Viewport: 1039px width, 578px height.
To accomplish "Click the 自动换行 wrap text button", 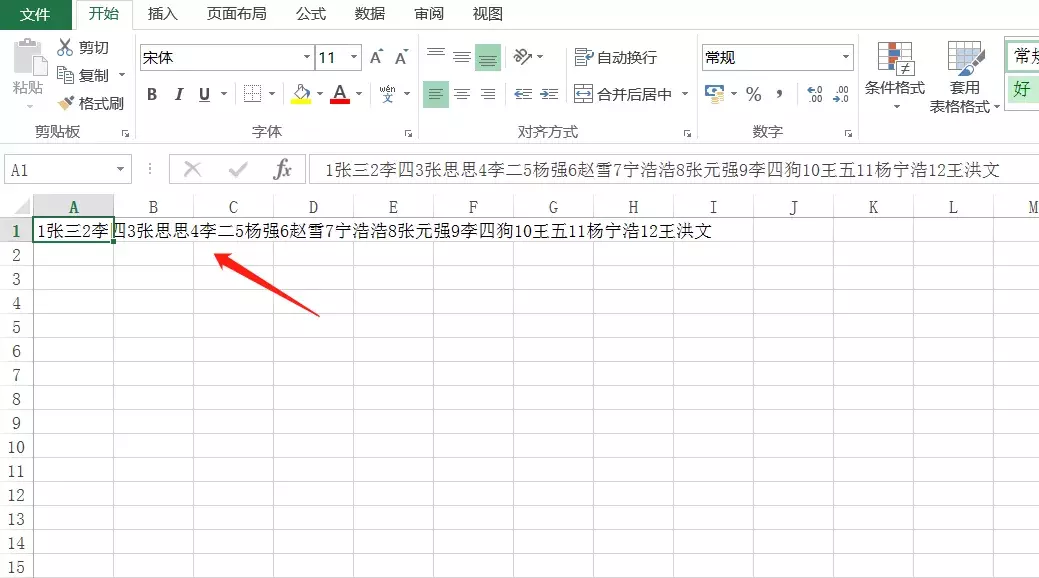I will pyautogui.click(x=616, y=58).
